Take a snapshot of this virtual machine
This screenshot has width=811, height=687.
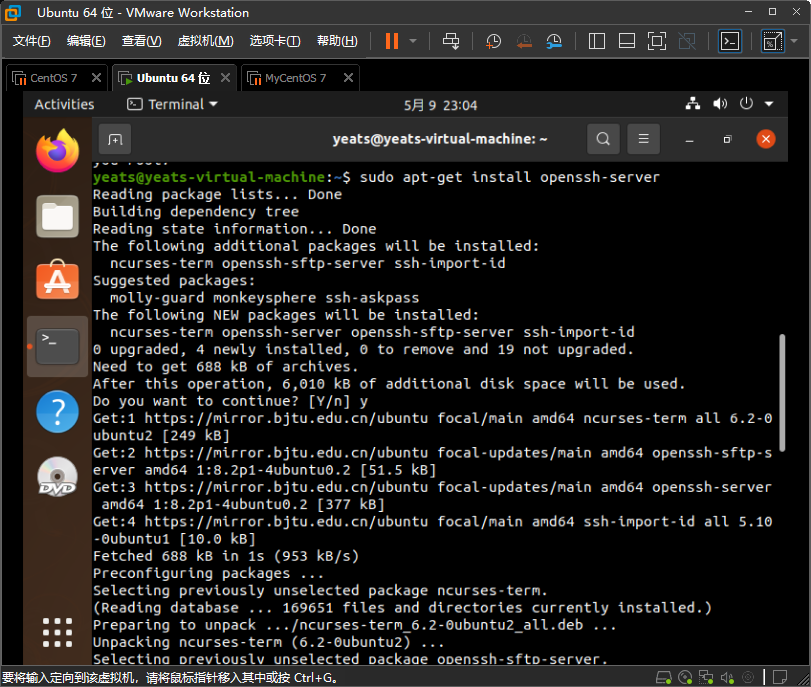tap(493, 41)
